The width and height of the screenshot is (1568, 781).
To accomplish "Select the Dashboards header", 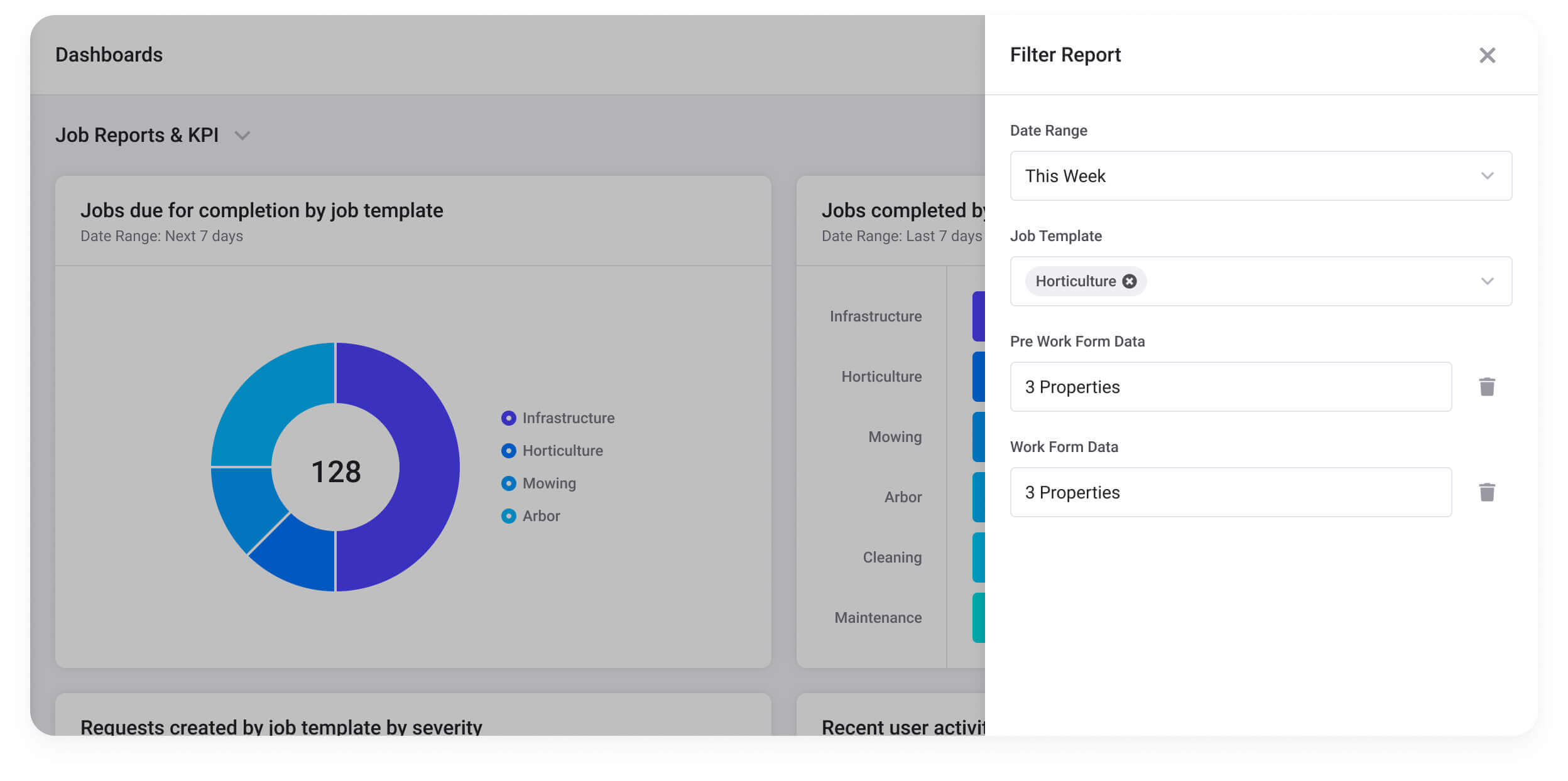I will (x=109, y=55).
